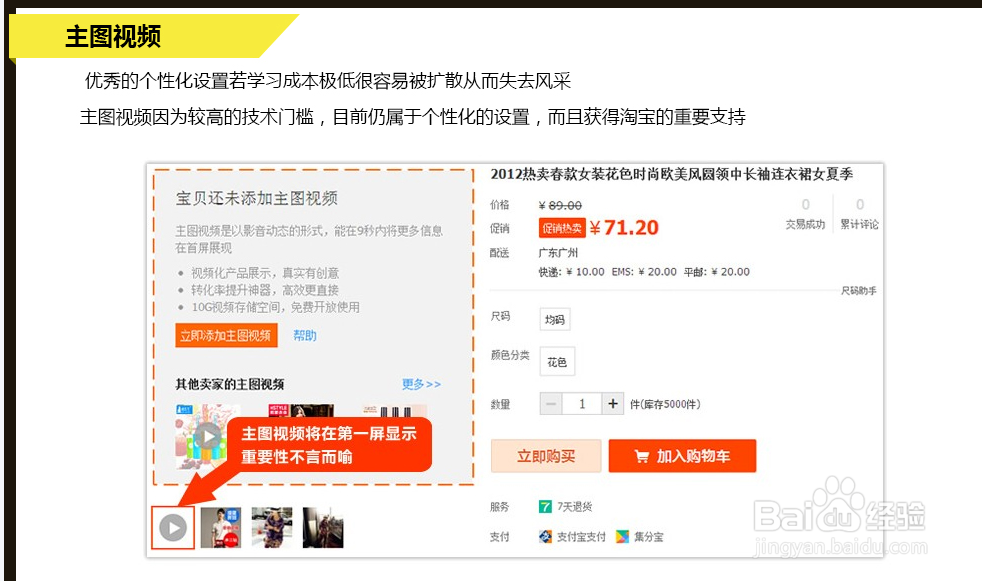This screenshot has width=982, height=581.
Task: Select the 均码 size option
Action: click(x=554, y=318)
